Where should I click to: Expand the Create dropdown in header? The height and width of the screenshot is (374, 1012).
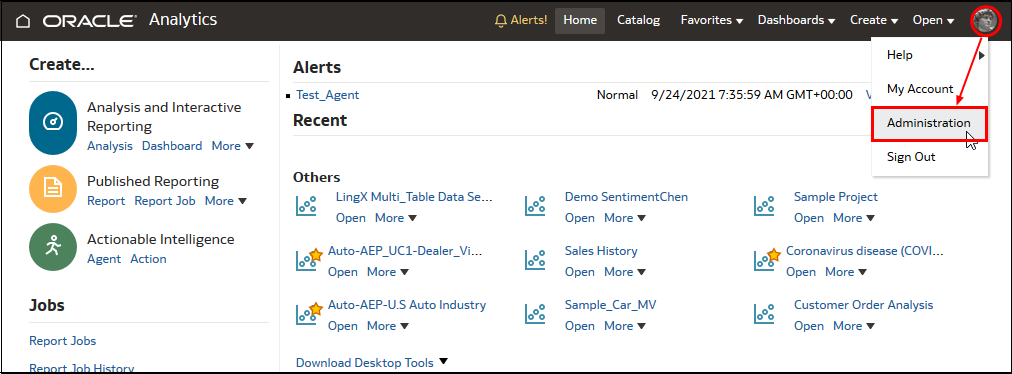pos(874,21)
